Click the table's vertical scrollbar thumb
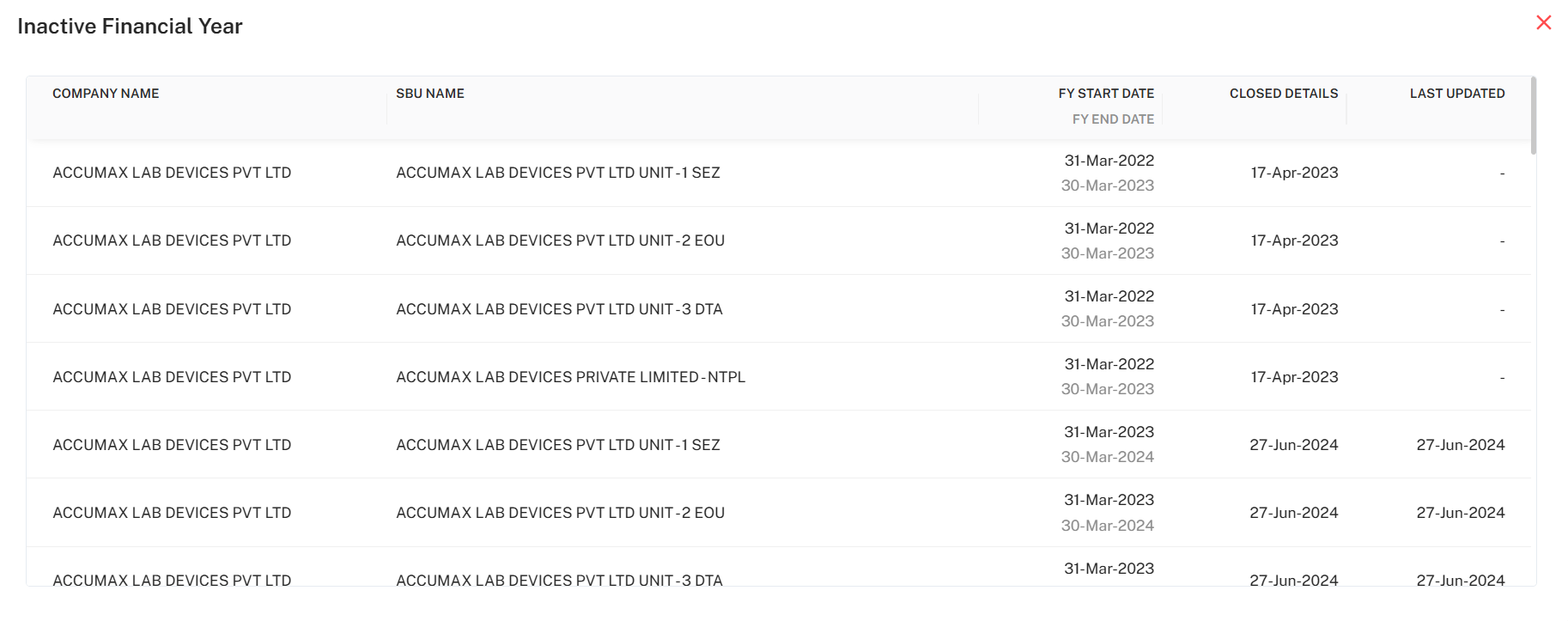 pyautogui.click(x=1533, y=116)
